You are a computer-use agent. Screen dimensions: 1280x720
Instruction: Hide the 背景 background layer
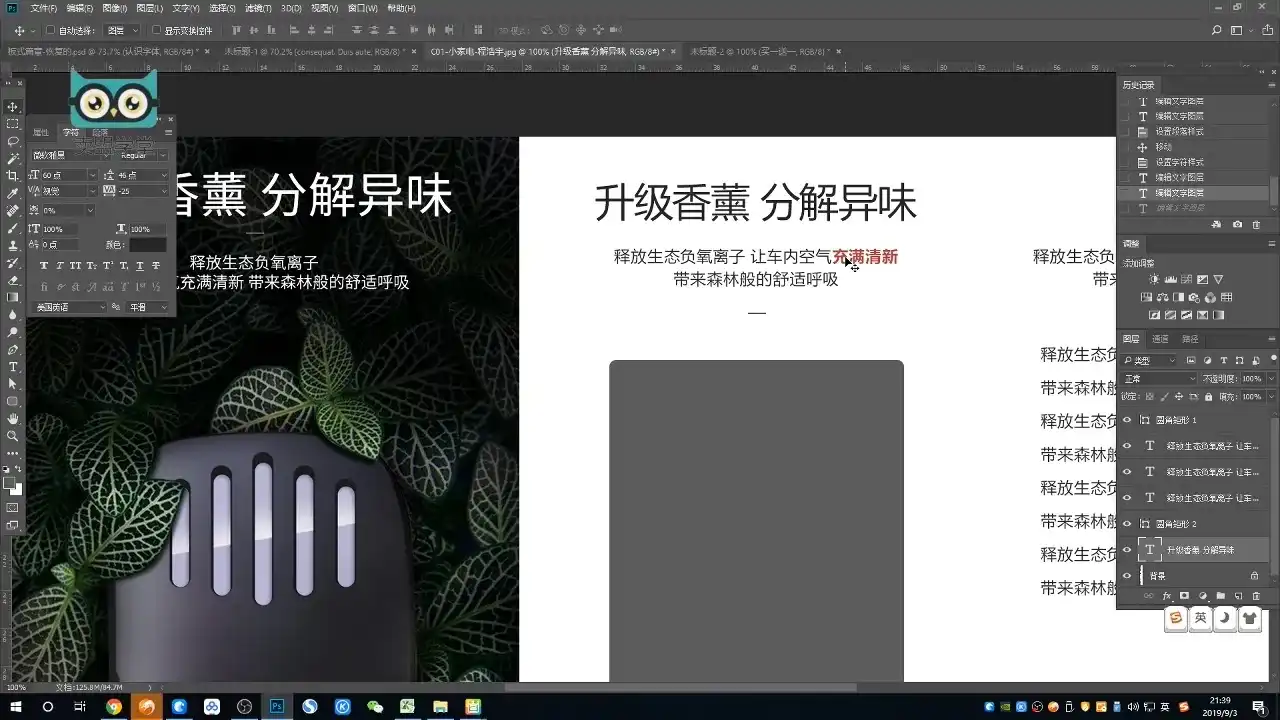tap(1125, 576)
